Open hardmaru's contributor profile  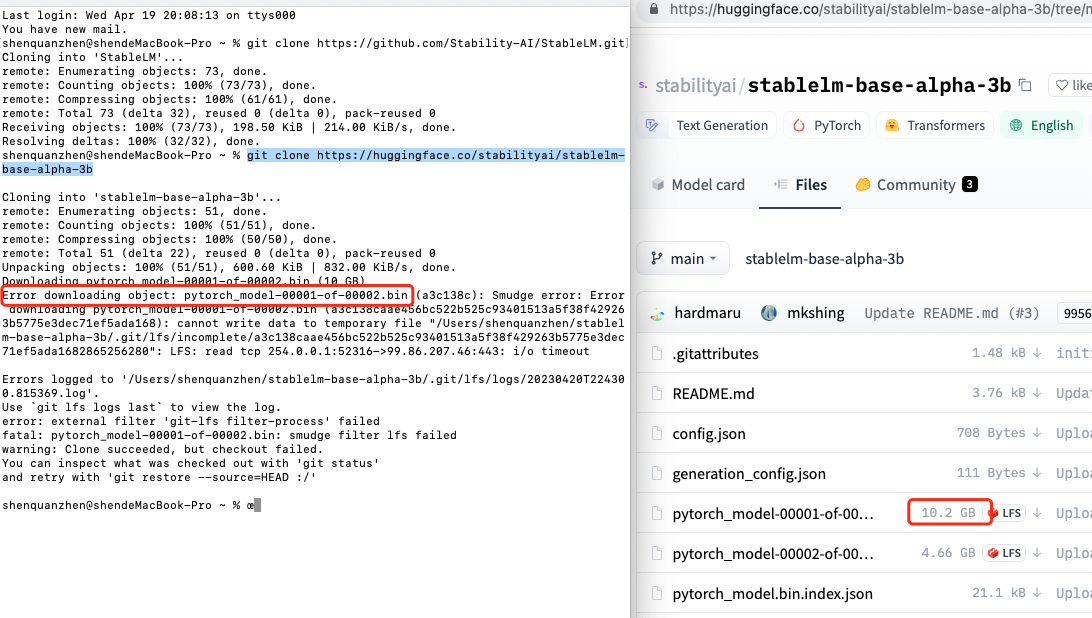coord(707,314)
